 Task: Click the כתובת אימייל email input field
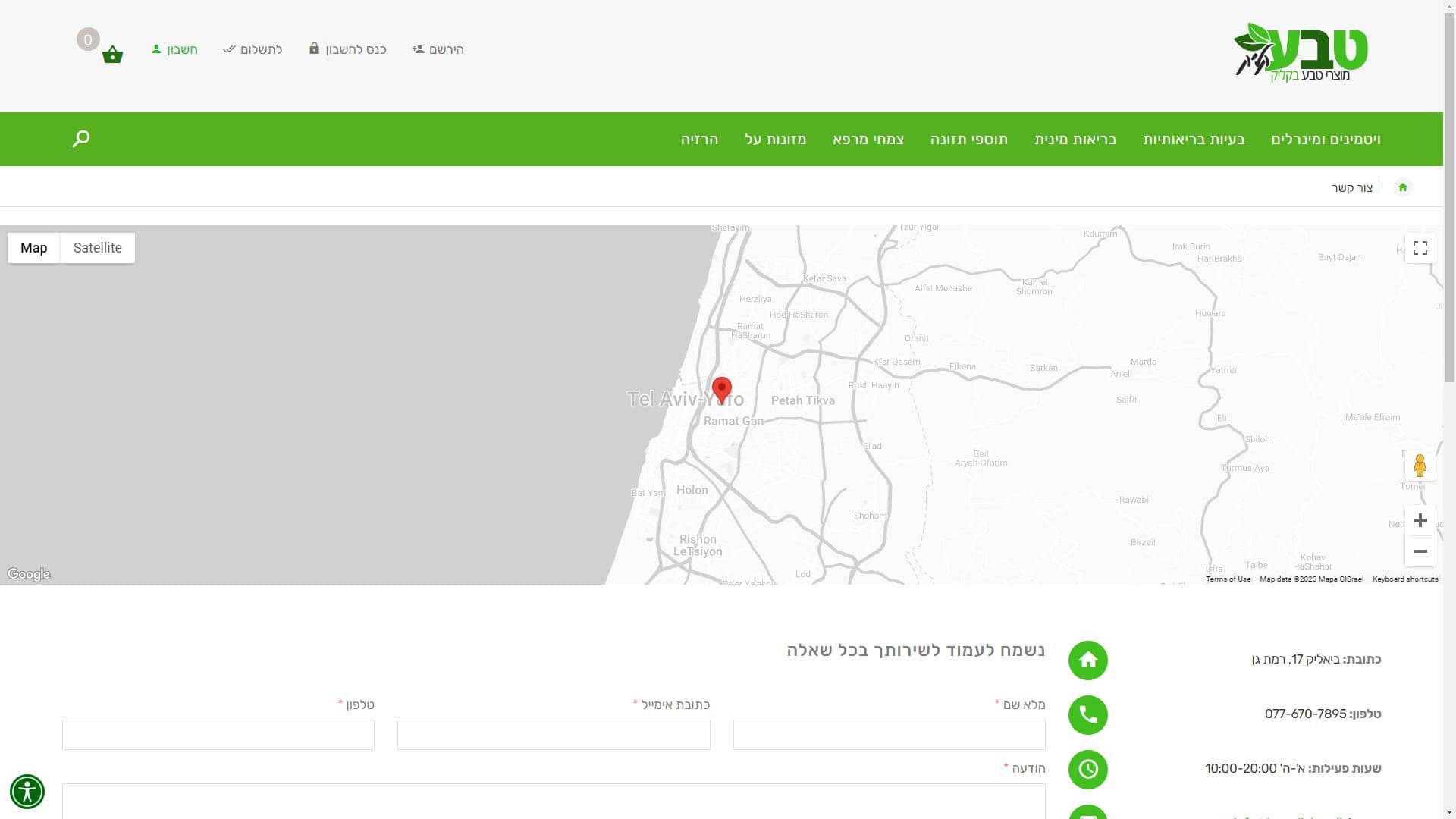click(x=554, y=735)
